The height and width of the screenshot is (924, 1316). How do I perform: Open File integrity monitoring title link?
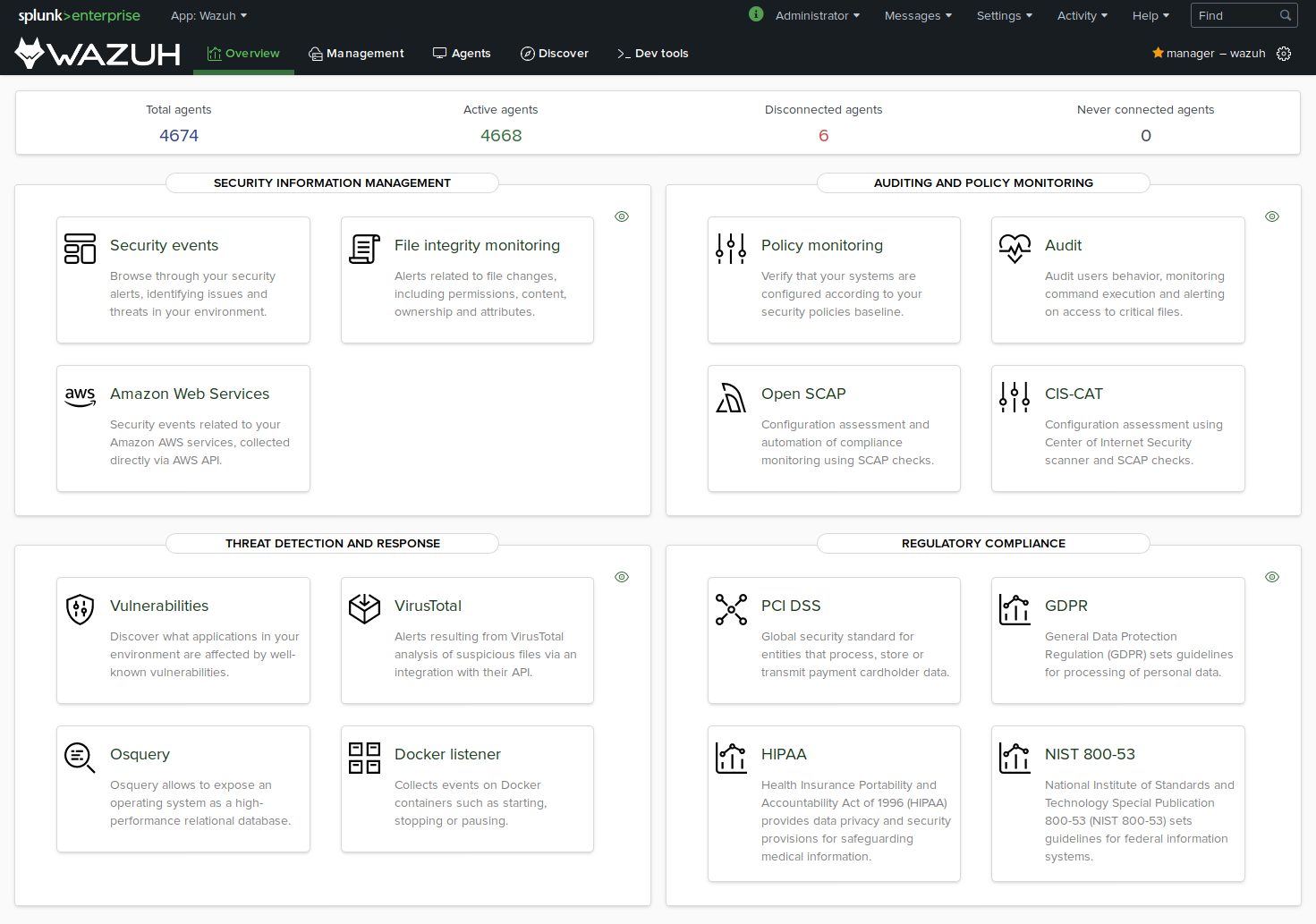[x=477, y=245]
